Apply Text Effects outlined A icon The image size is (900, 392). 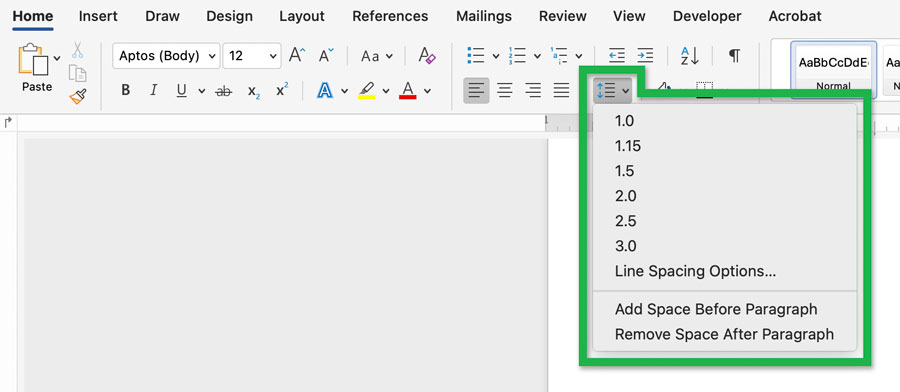[325, 91]
